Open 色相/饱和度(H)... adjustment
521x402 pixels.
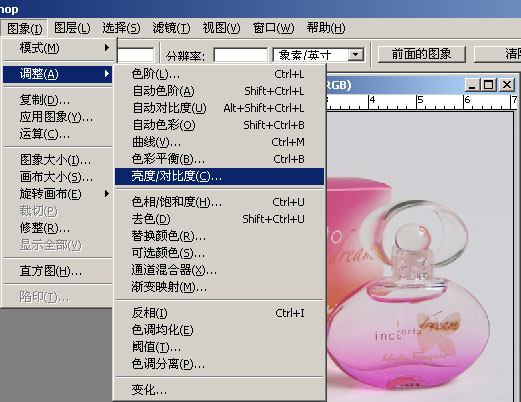coord(219,202)
